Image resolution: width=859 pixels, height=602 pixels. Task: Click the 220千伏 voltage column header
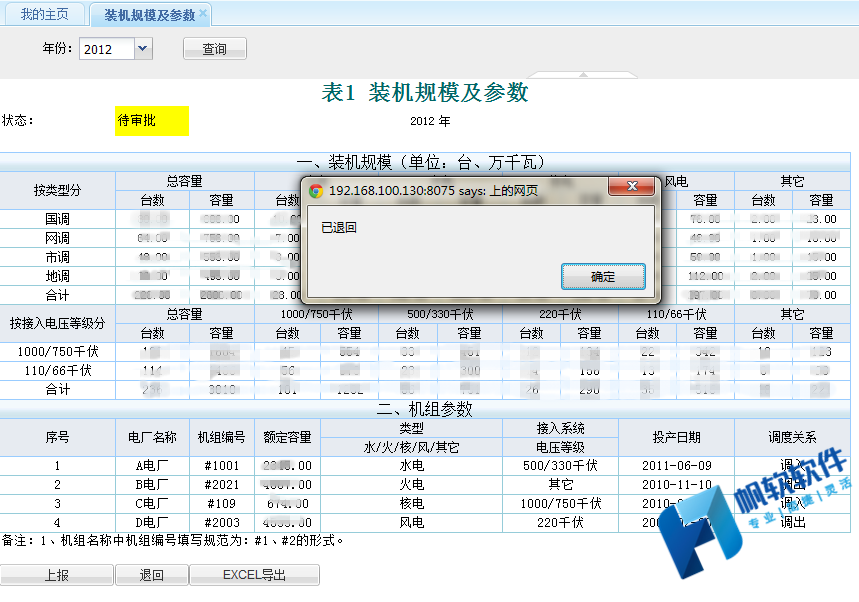pos(560,314)
